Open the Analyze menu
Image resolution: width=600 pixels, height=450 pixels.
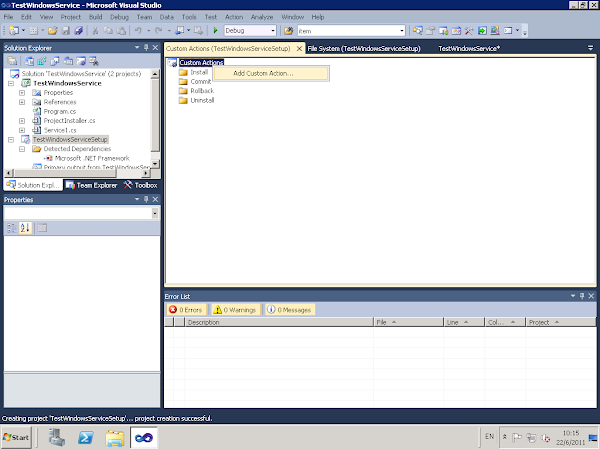pyautogui.click(x=262, y=17)
